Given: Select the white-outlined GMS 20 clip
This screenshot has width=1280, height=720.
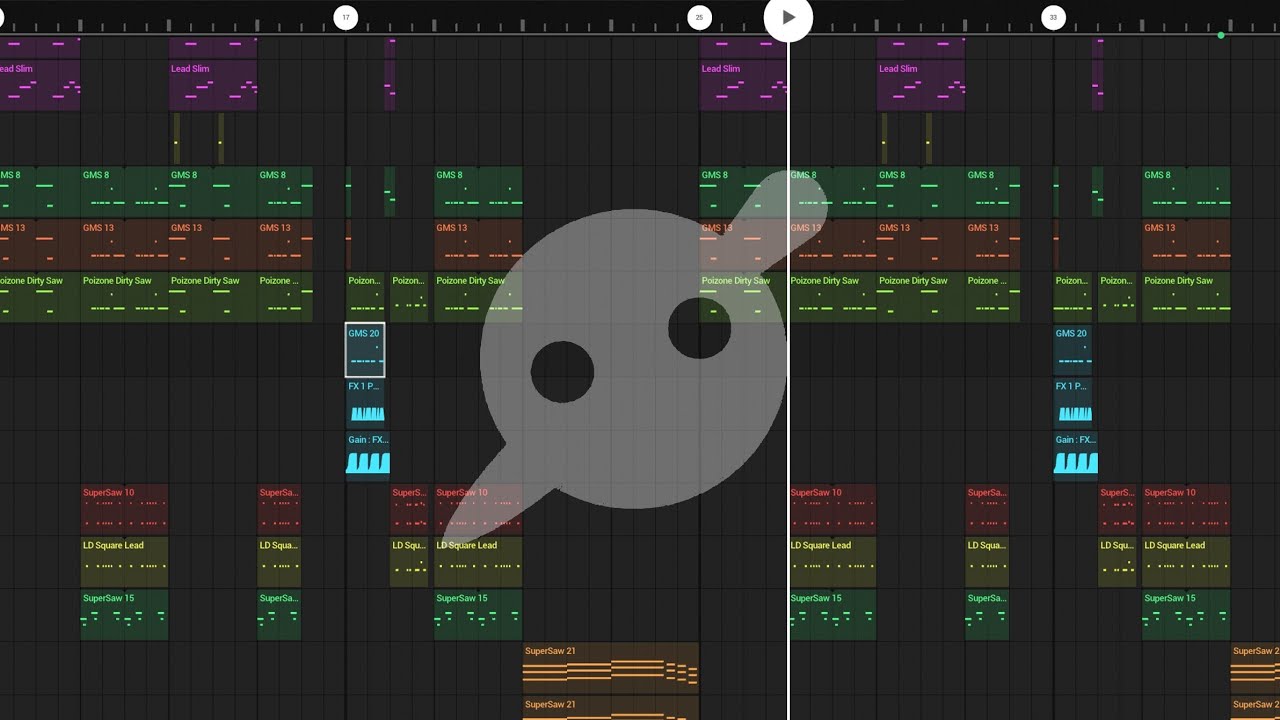Looking at the screenshot, I should point(365,350).
